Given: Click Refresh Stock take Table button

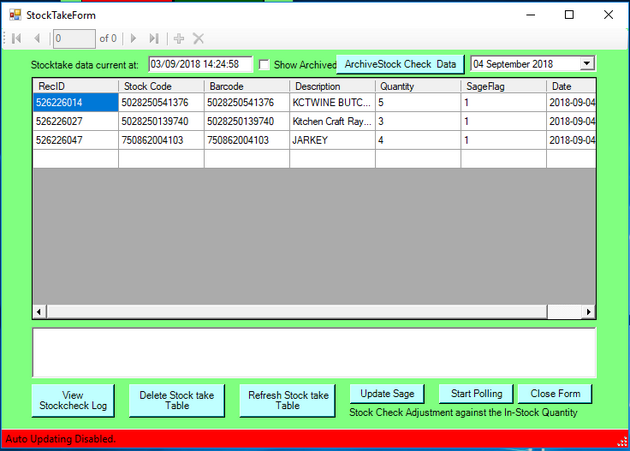Looking at the screenshot, I should [x=288, y=400].
